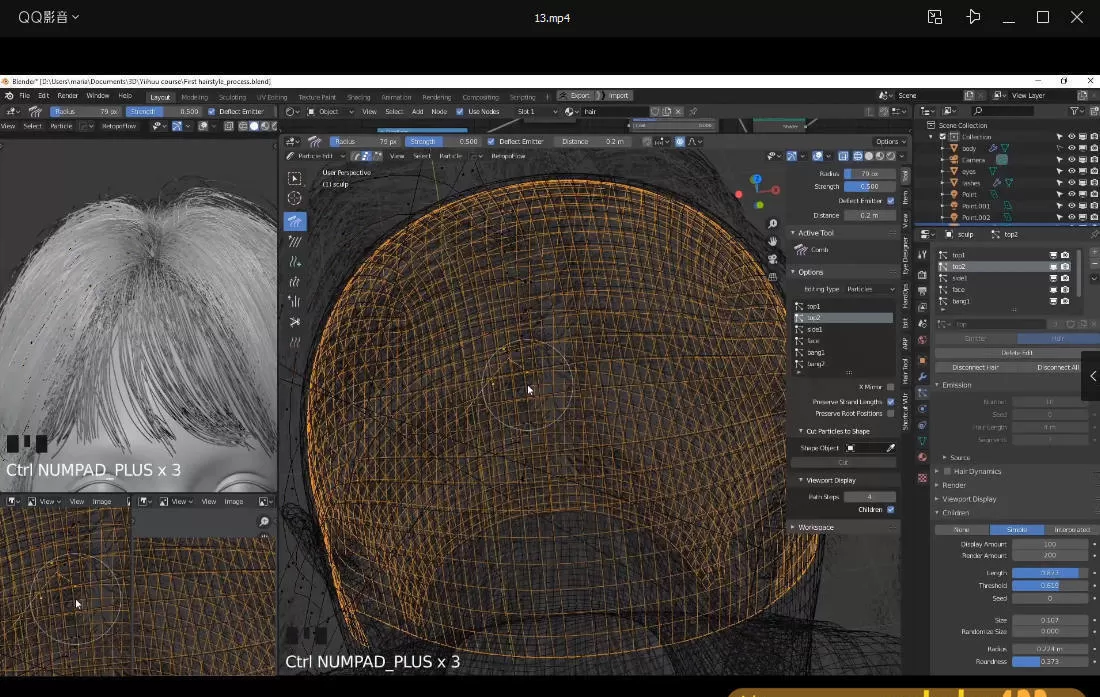Hide the body object with its eye toggle
This screenshot has height=697, width=1100.
click(x=1071, y=148)
